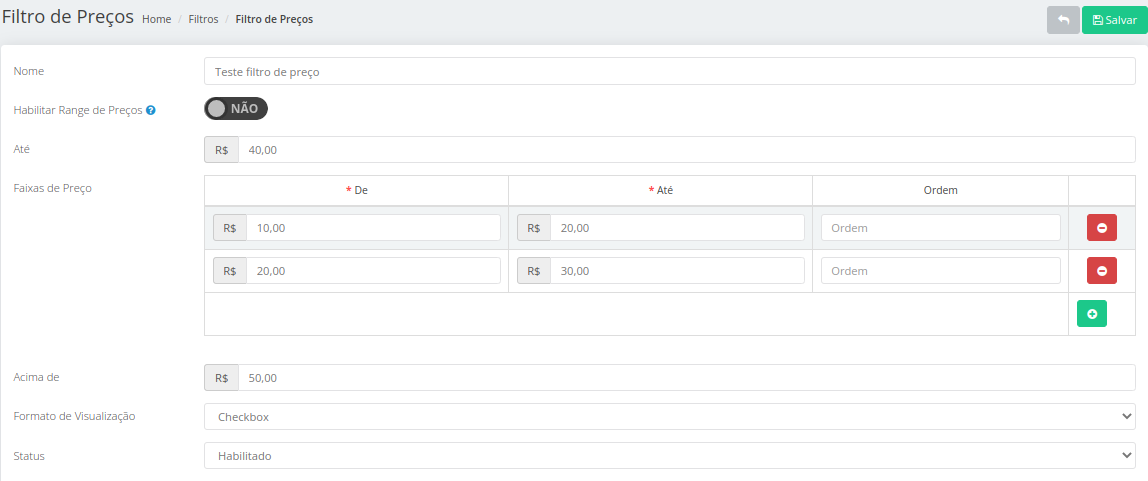Click the first row Até field with 20,00
The width and height of the screenshot is (1148, 481).
pyautogui.click(x=677, y=228)
